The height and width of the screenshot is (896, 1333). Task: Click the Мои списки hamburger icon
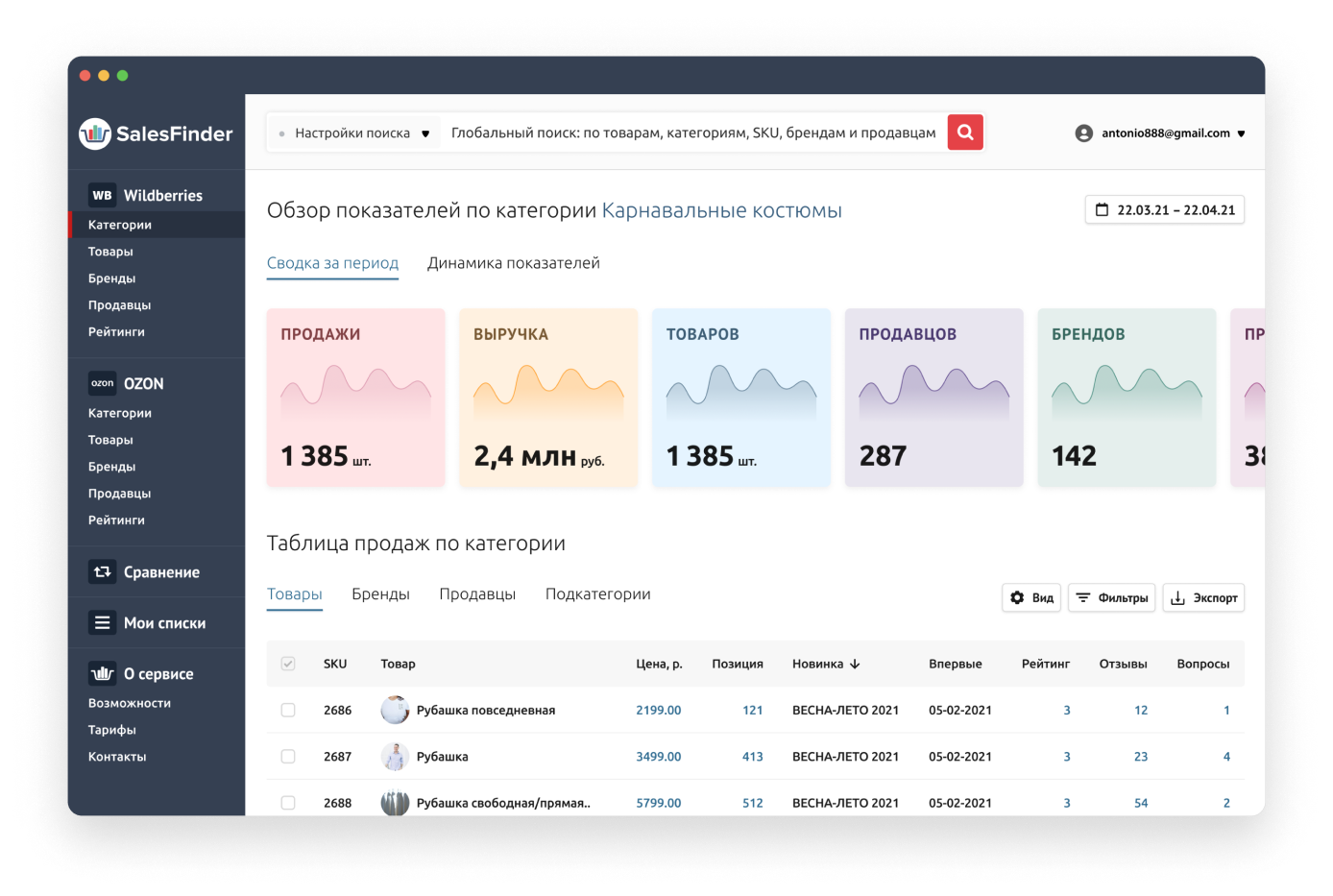point(102,623)
